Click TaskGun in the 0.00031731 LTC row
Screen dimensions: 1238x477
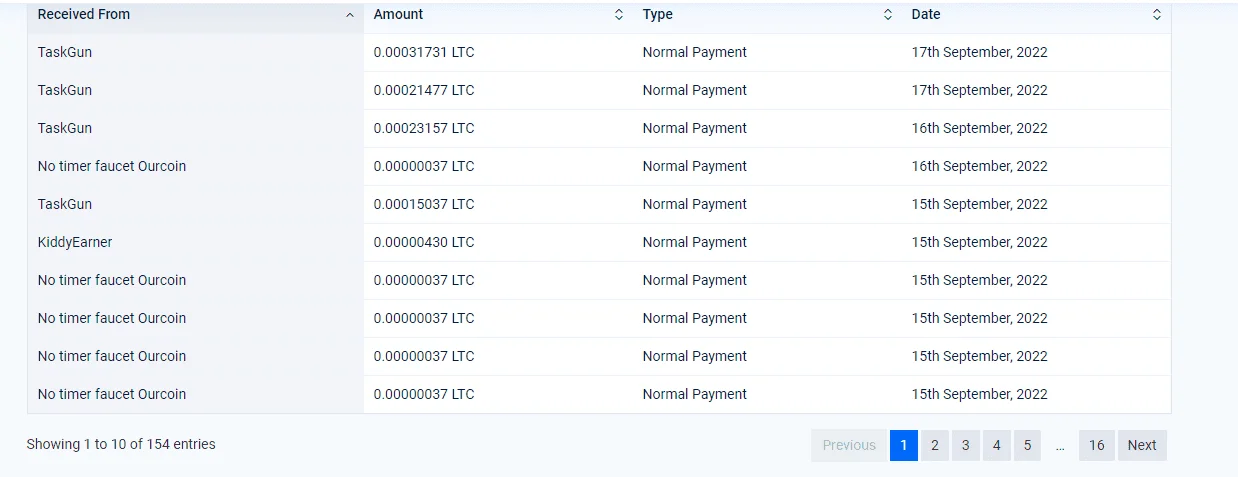[x=65, y=52]
